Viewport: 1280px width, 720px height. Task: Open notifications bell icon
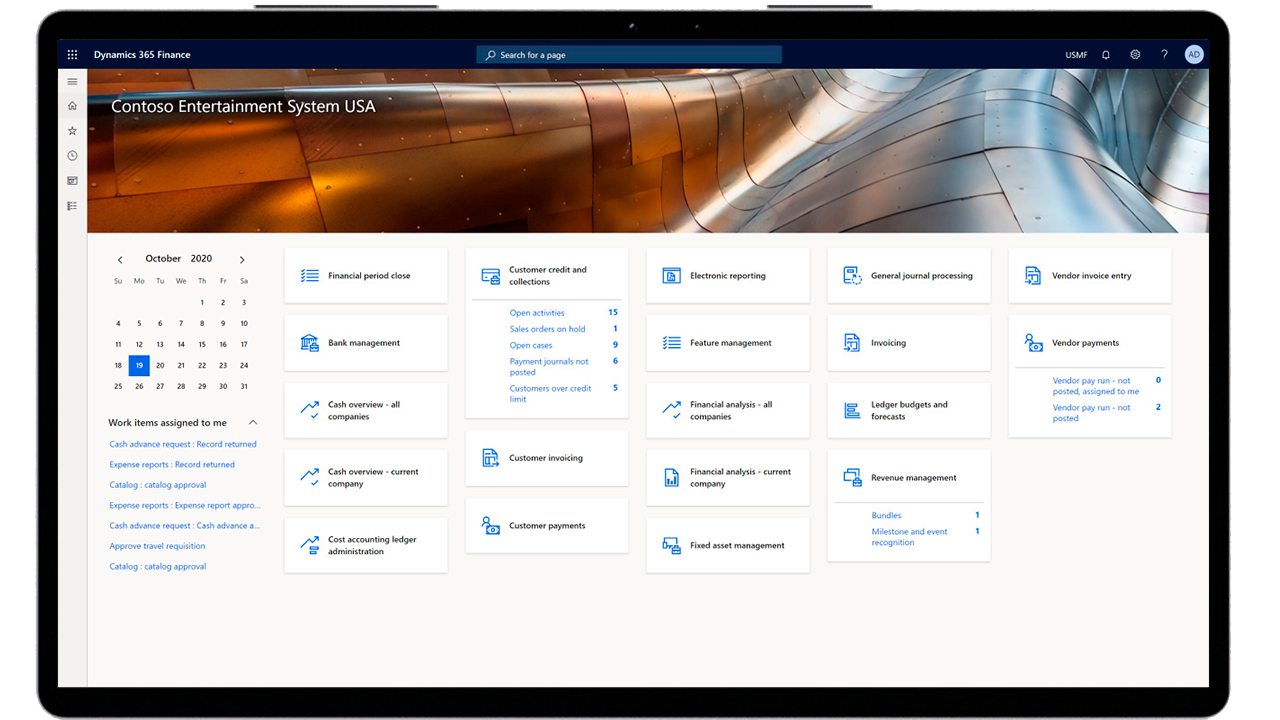[x=1106, y=55]
